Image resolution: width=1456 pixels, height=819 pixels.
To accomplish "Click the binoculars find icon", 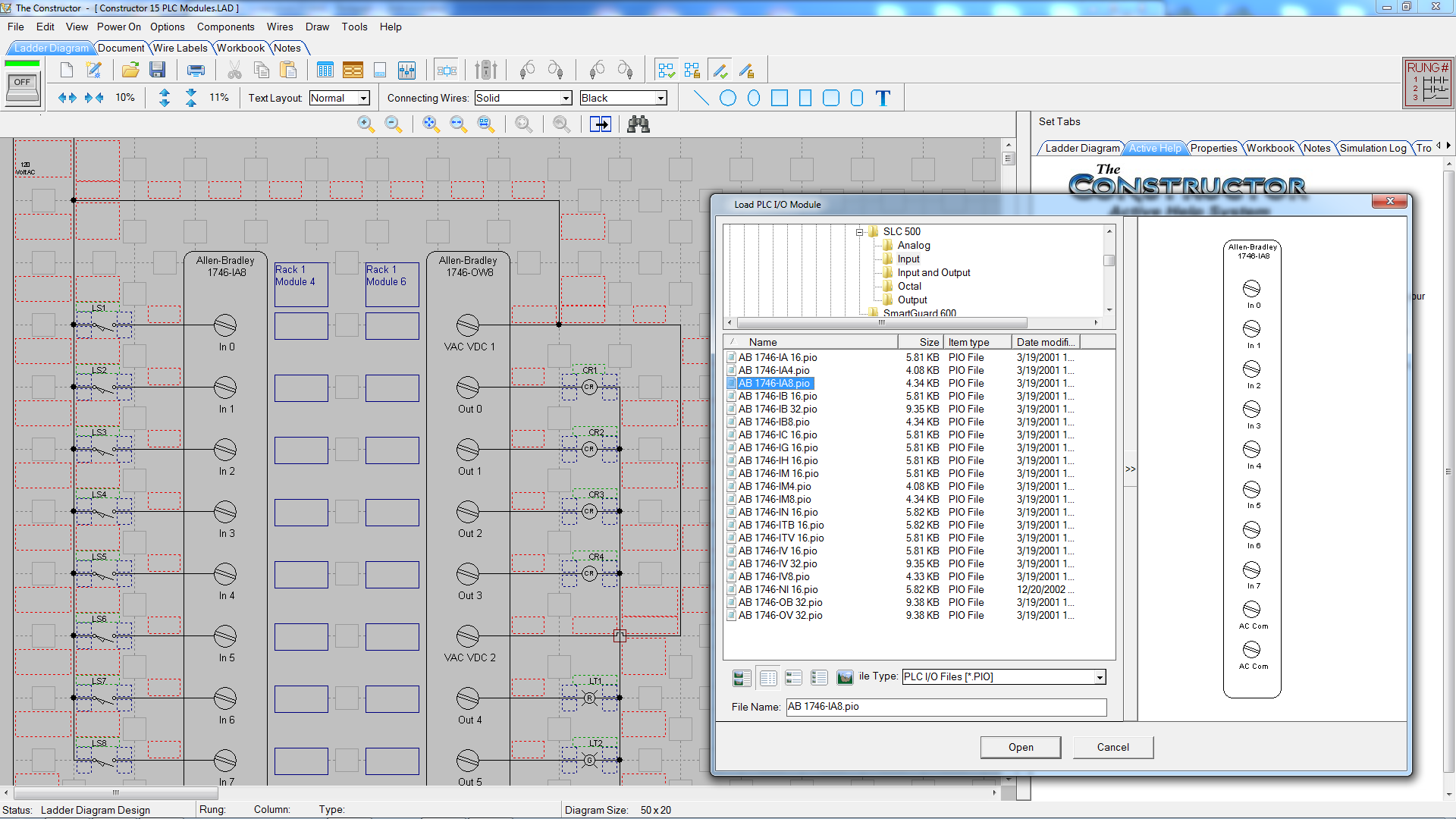I will point(639,124).
